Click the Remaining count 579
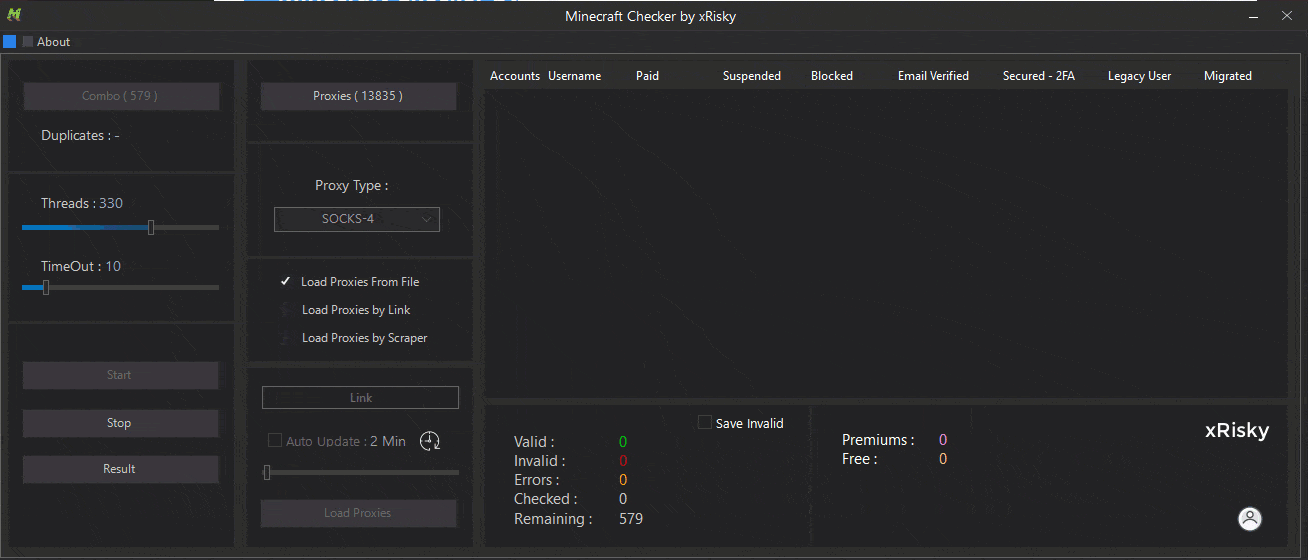The image size is (1308, 560). click(x=631, y=519)
